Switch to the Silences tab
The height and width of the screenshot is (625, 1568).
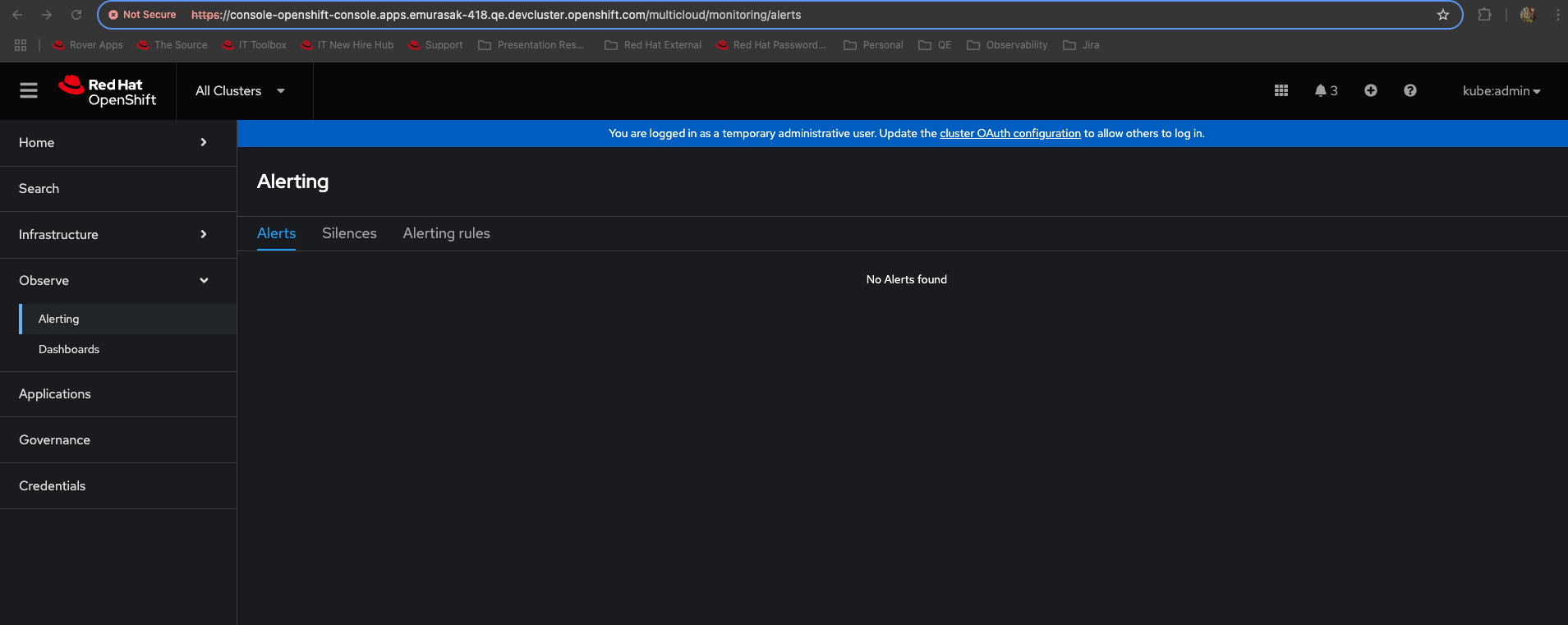coord(349,233)
